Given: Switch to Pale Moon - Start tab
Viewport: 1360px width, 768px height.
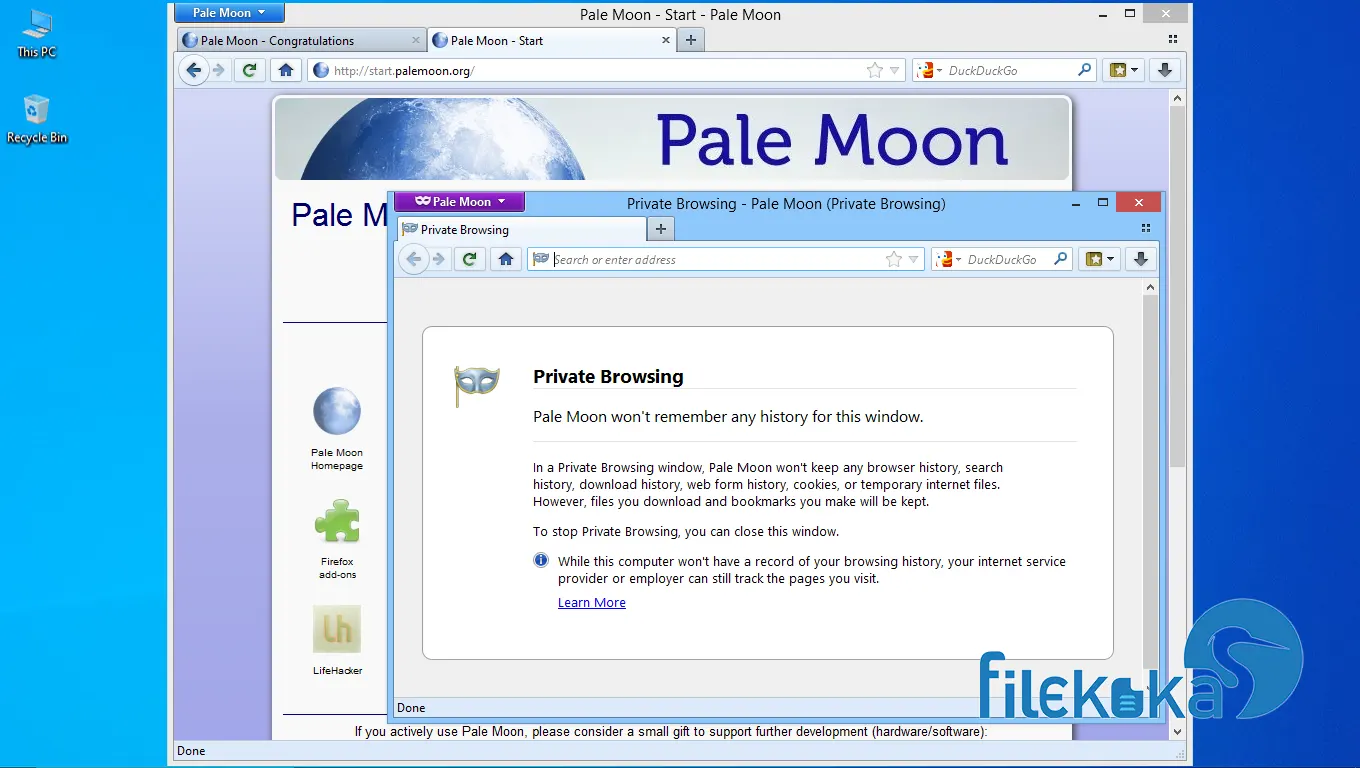Looking at the screenshot, I should (x=552, y=40).
